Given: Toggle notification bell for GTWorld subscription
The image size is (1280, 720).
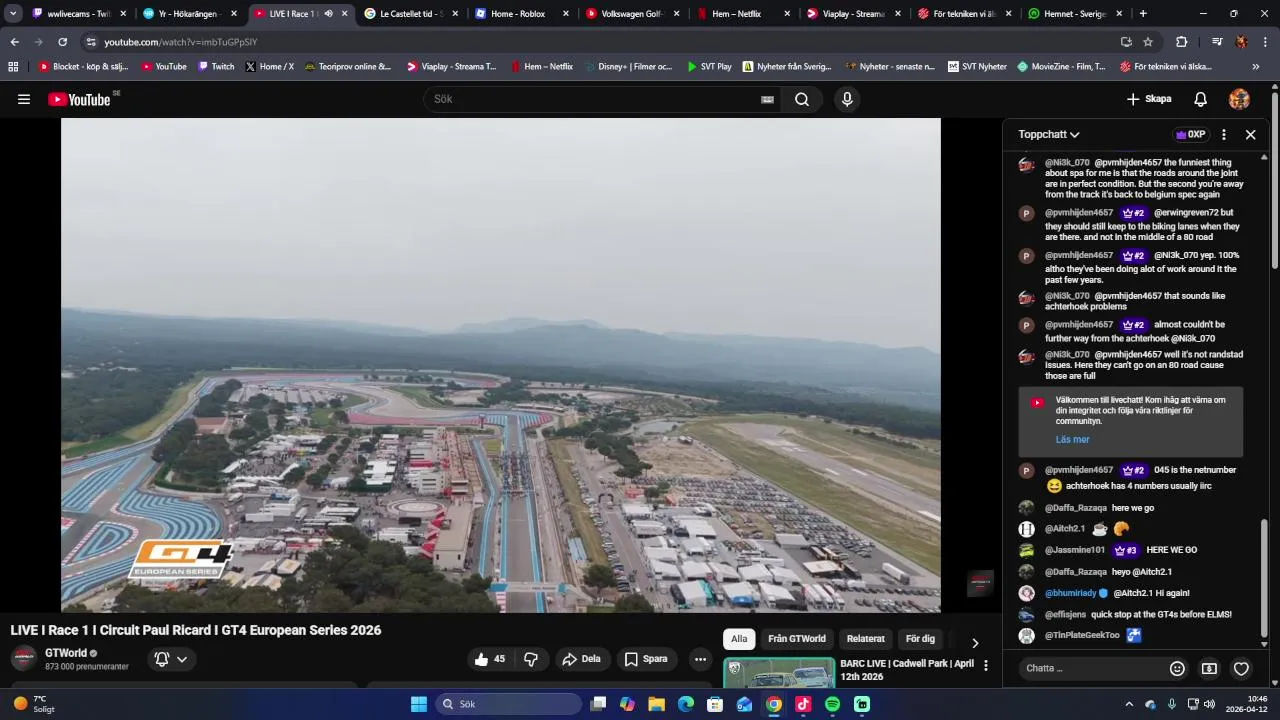Looking at the screenshot, I should 161,659.
